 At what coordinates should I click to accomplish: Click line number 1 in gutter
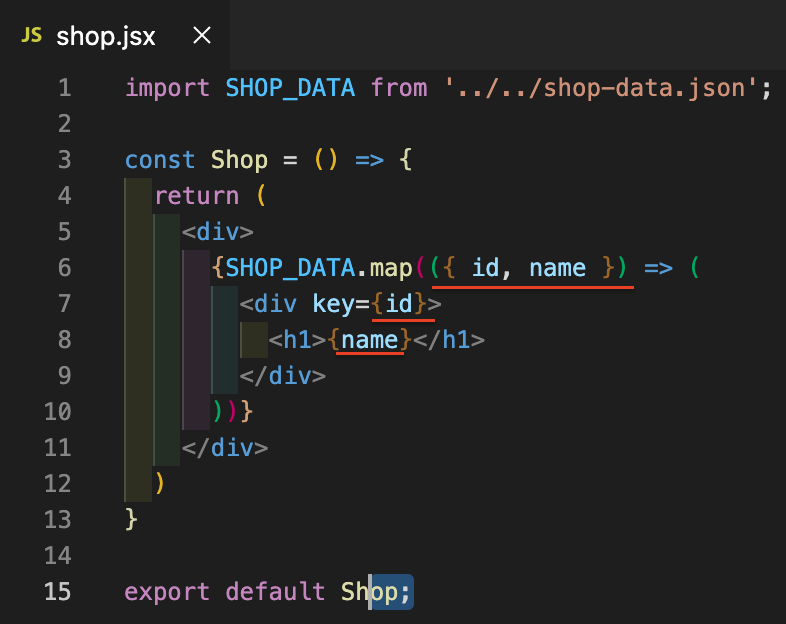[65, 88]
